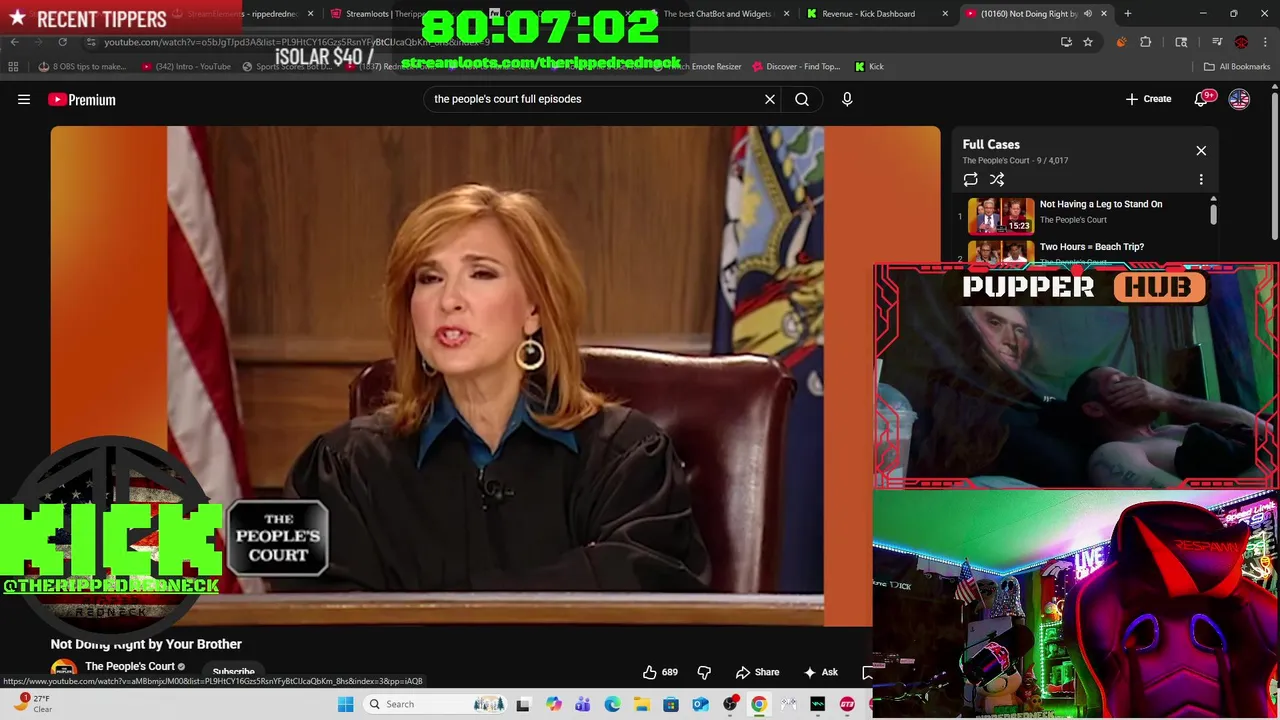Image resolution: width=1280 pixels, height=720 pixels.
Task: Like the video with 689 likes
Action: pos(660,672)
